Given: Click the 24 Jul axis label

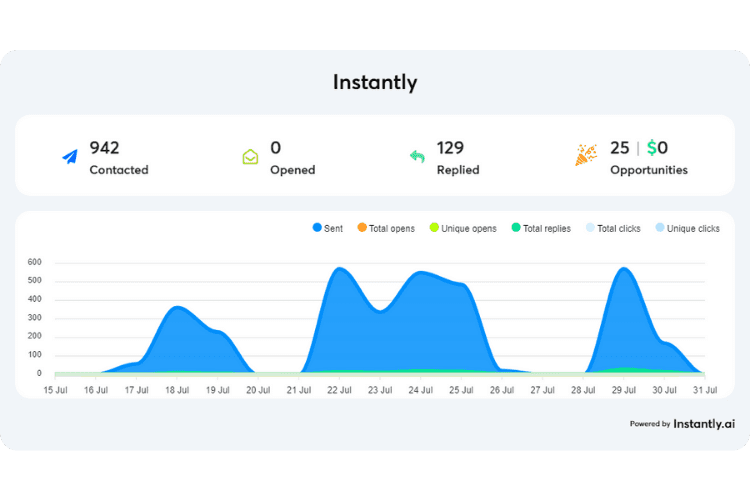Looking at the screenshot, I should tap(420, 390).
